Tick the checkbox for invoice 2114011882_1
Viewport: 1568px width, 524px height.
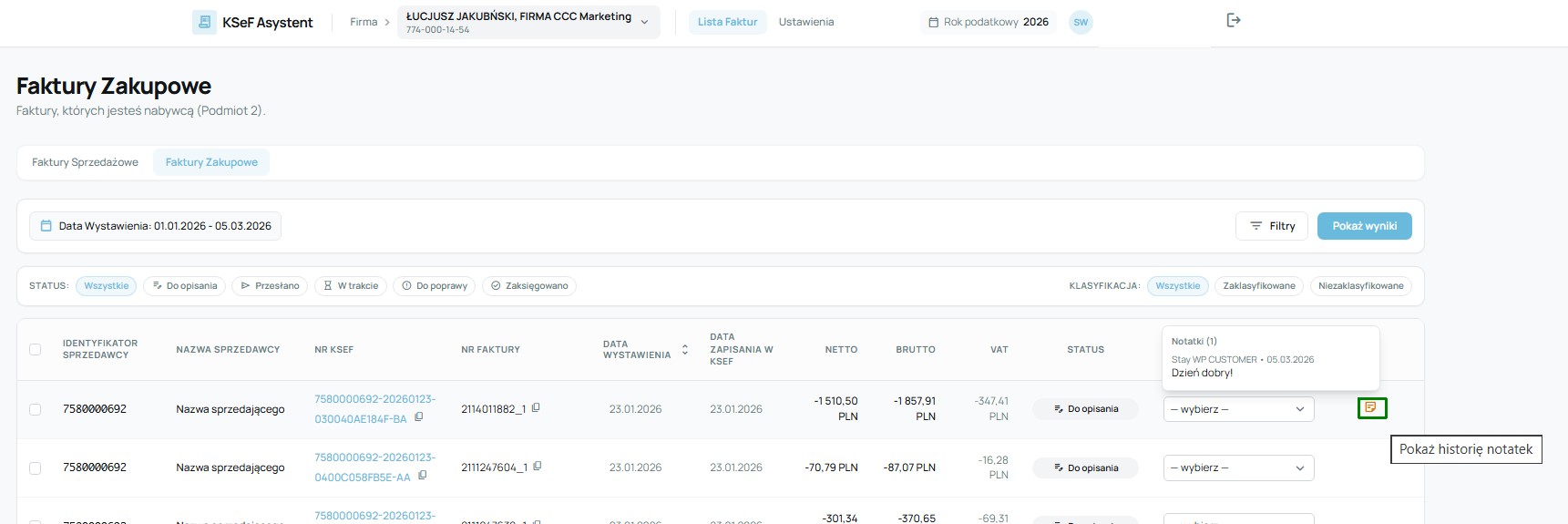tap(35, 409)
